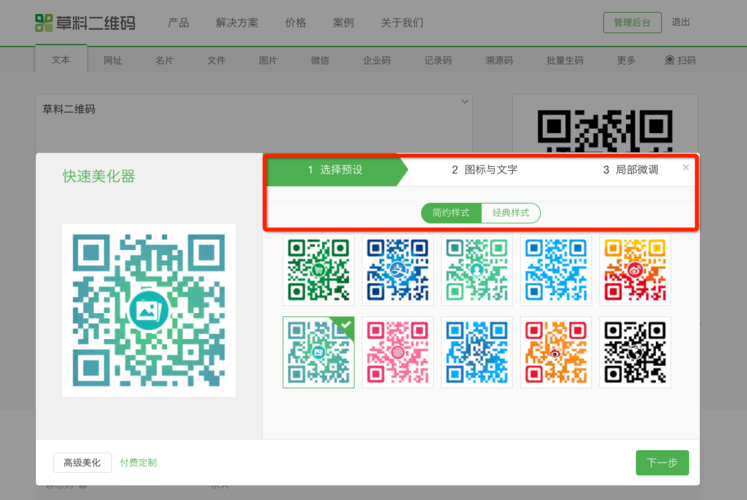Expand the 更多 tab options
This screenshot has height=500, width=747.
tap(626, 60)
